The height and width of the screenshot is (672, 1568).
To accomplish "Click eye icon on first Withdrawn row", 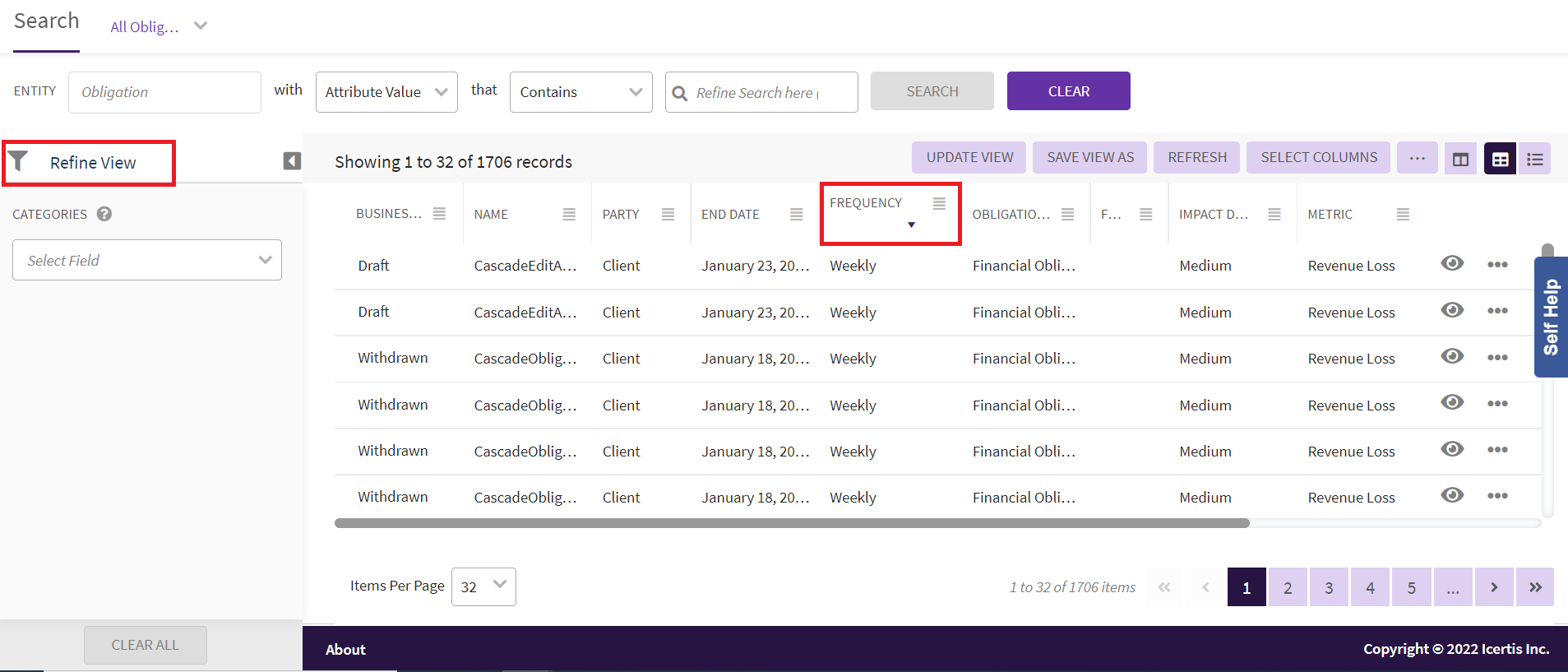I will coord(1452,356).
